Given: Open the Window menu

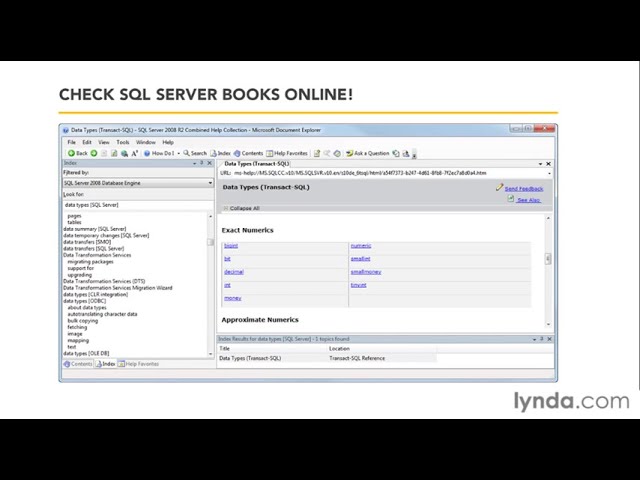Looking at the screenshot, I should 146,142.
